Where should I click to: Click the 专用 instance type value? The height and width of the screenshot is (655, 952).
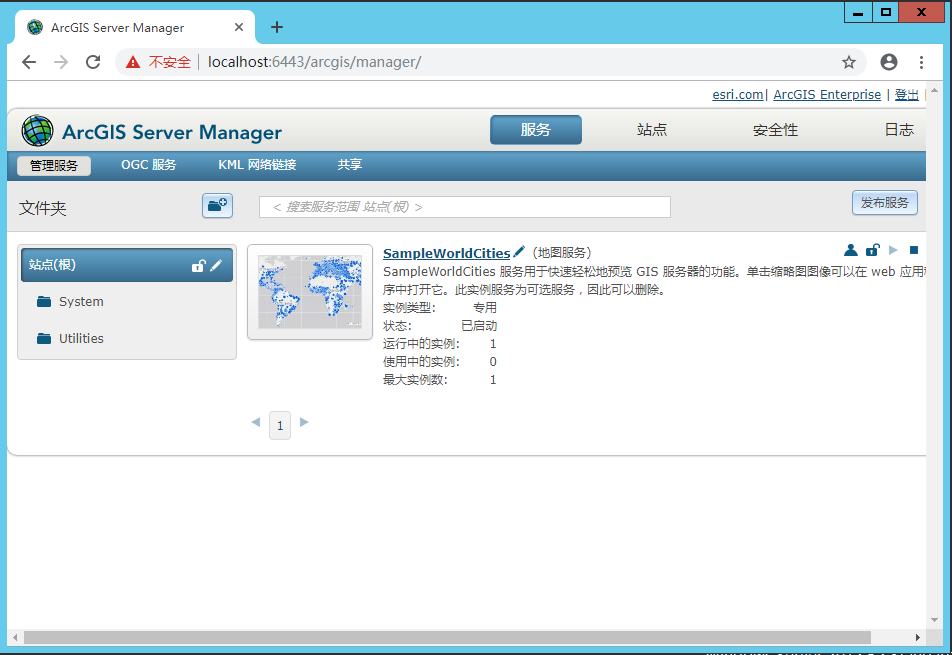[x=484, y=308]
